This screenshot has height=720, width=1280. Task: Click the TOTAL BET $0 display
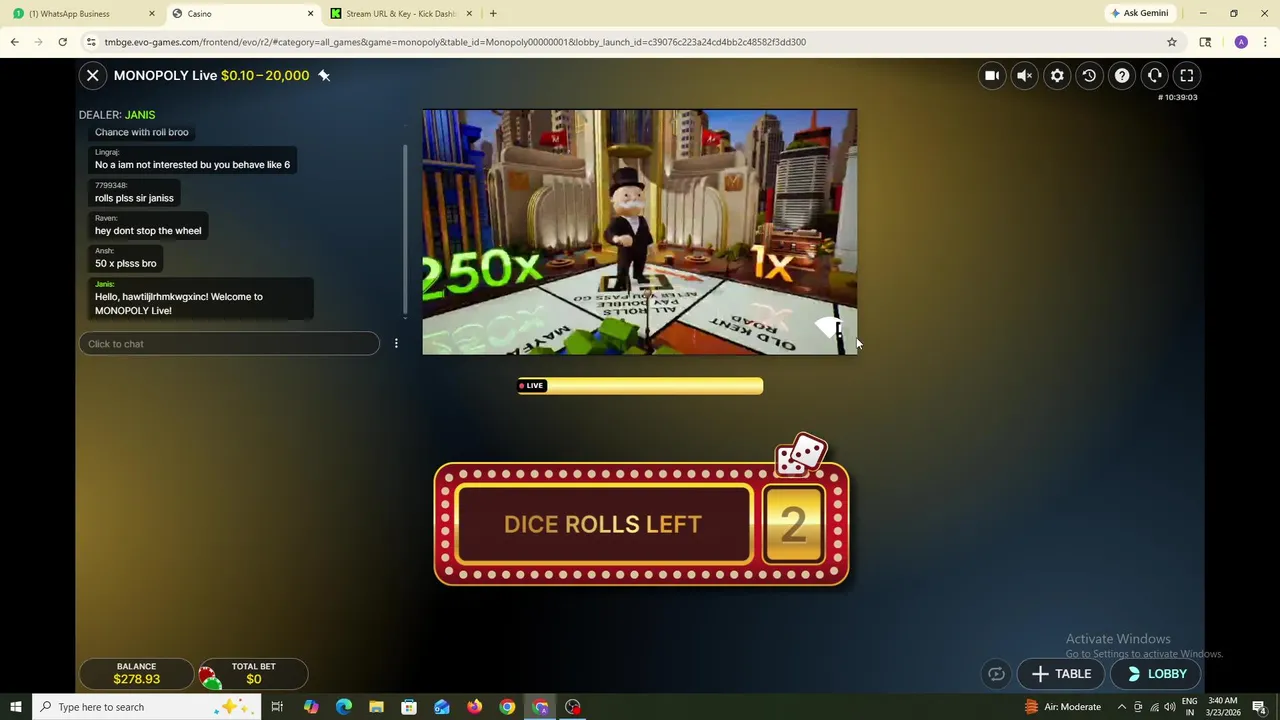point(254,673)
